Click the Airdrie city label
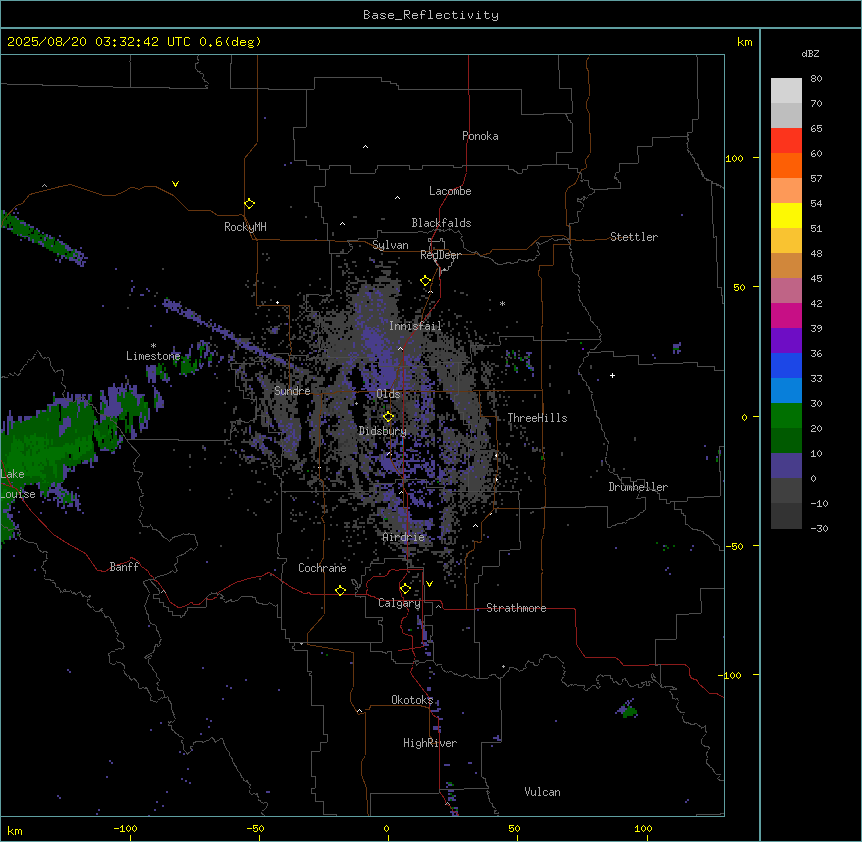 [403, 538]
